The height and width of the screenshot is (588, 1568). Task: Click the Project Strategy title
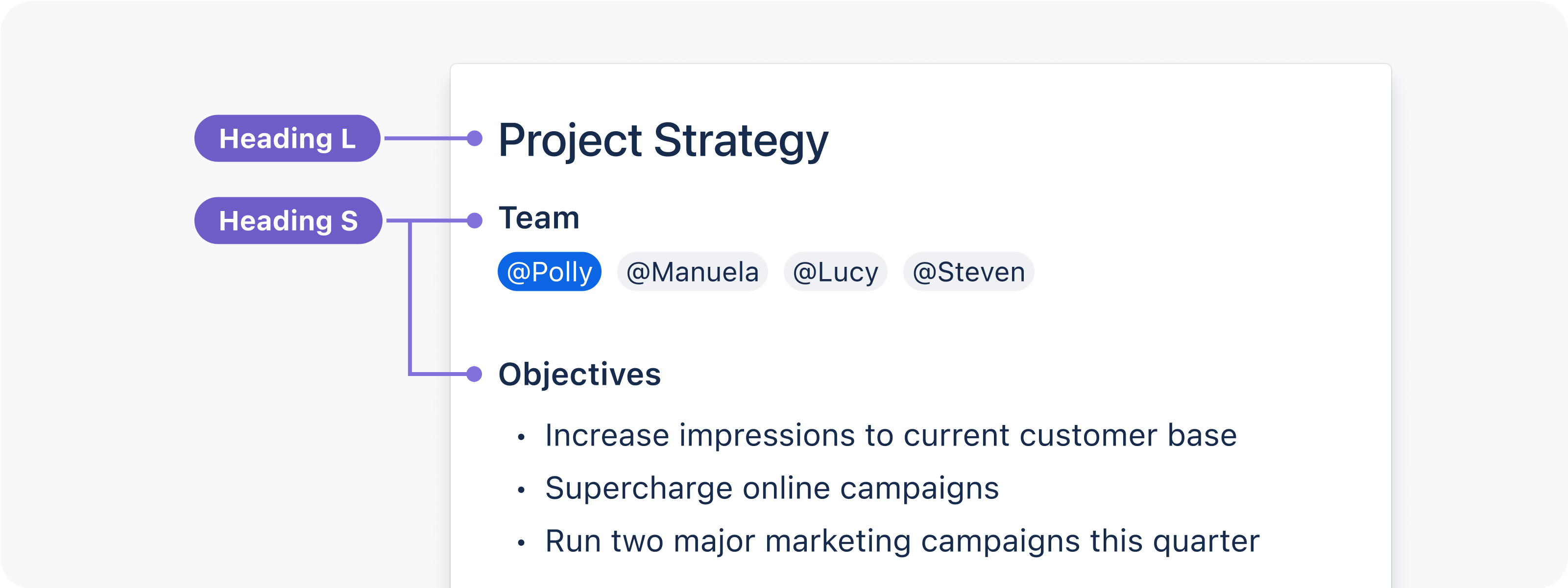click(x=663, y=141)
